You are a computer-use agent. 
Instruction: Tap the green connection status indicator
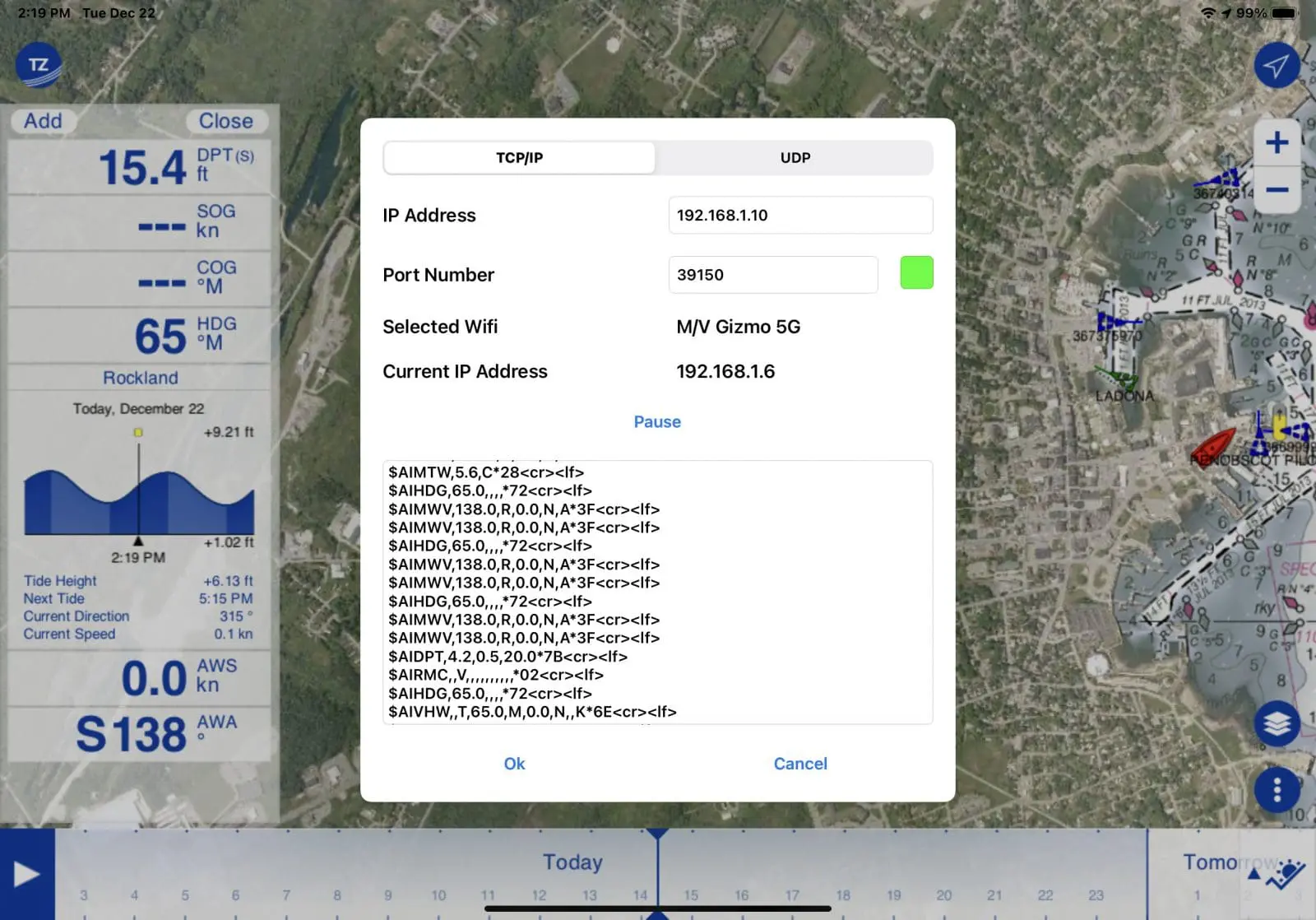916,272
